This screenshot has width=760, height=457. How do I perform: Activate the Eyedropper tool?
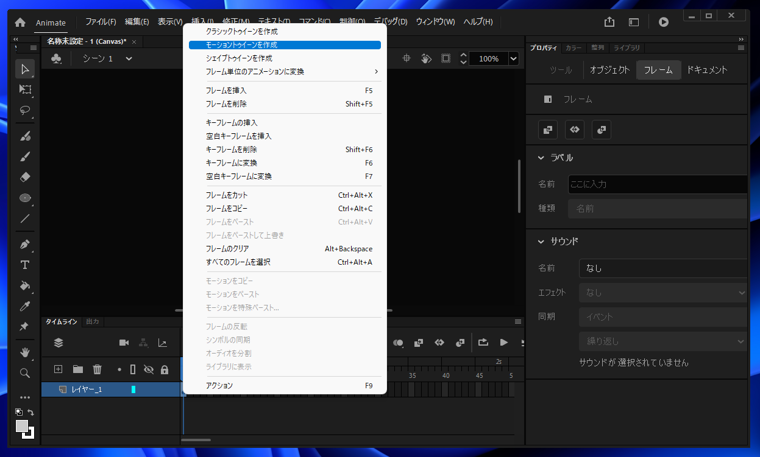click(25, 307)
